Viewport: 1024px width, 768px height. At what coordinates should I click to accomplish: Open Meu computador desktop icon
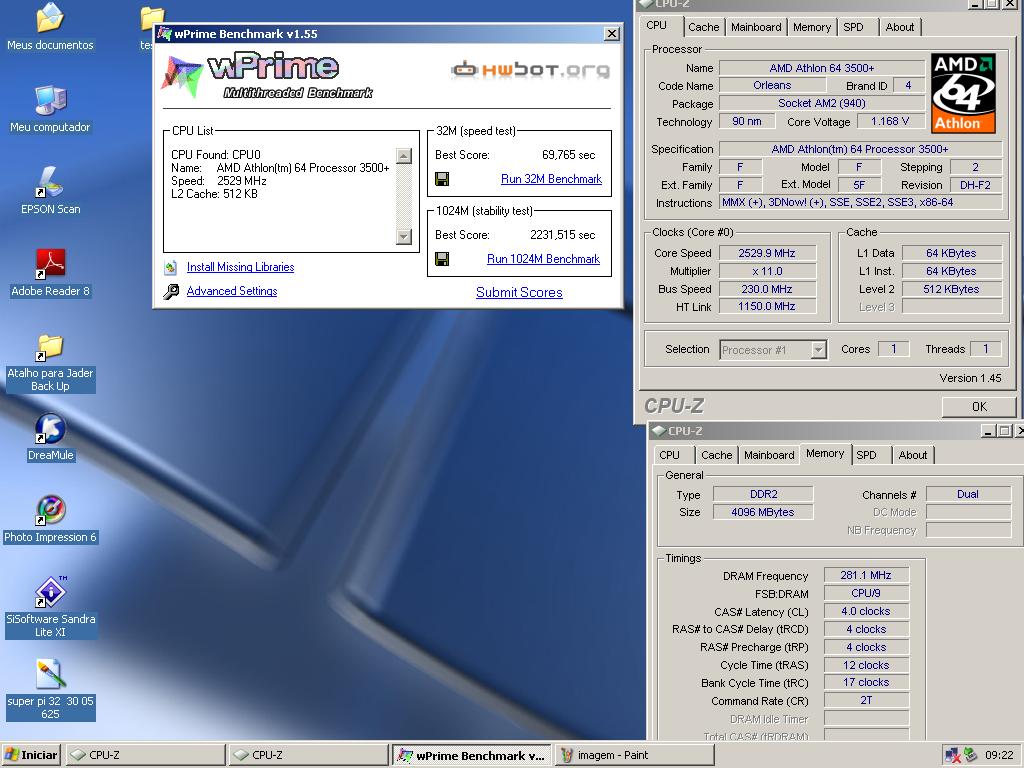[x=50, y=108]
